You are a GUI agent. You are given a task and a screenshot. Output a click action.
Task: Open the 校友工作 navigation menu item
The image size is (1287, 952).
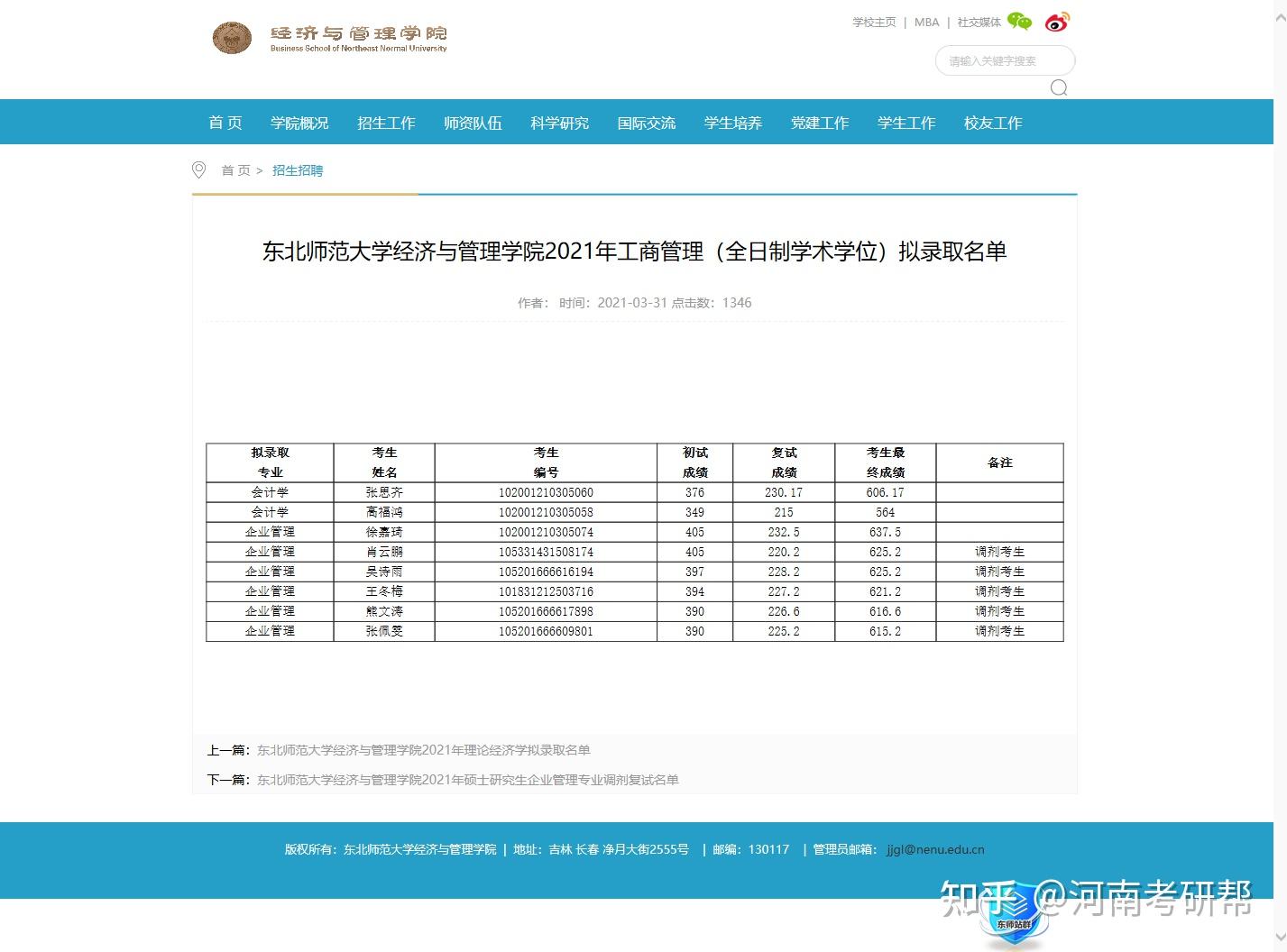(993, 123)
